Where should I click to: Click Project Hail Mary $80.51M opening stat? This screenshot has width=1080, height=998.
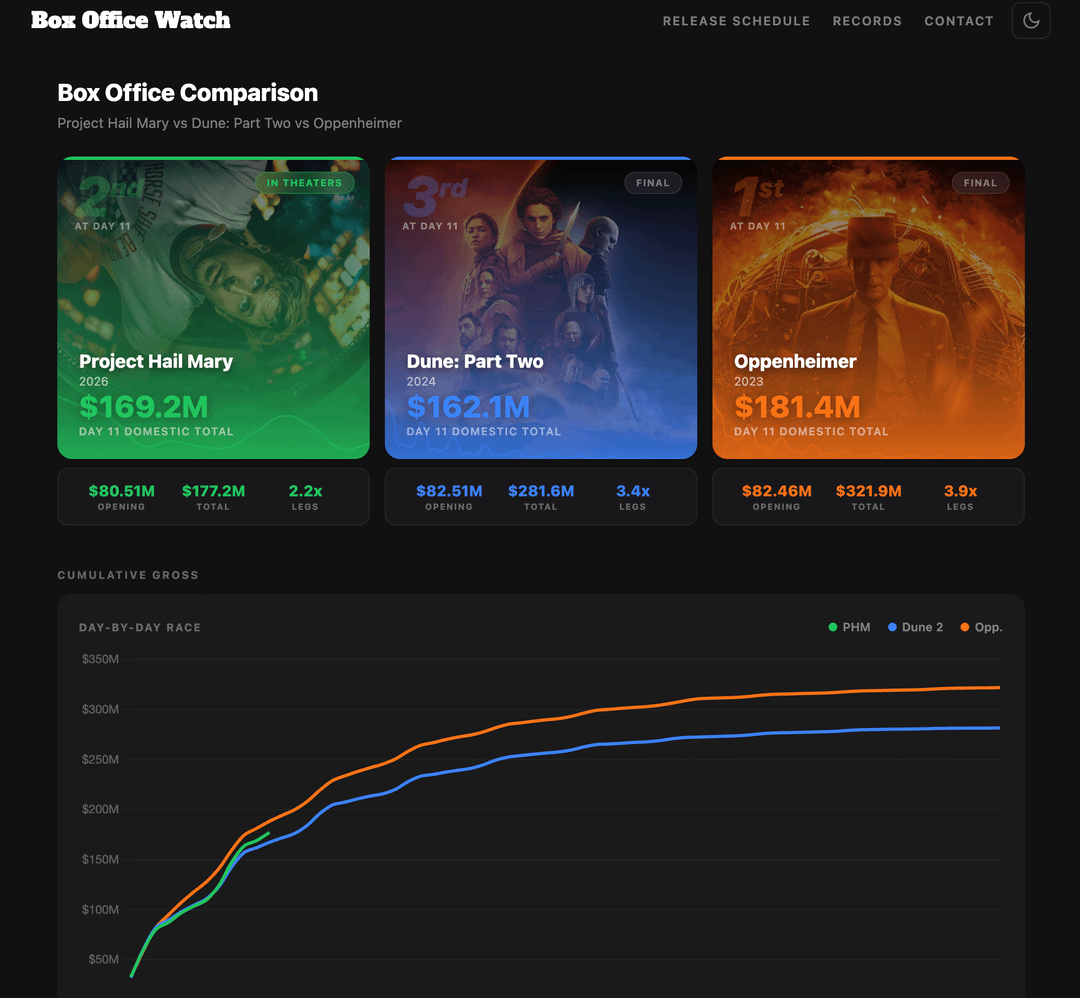(x=121, y=496)
